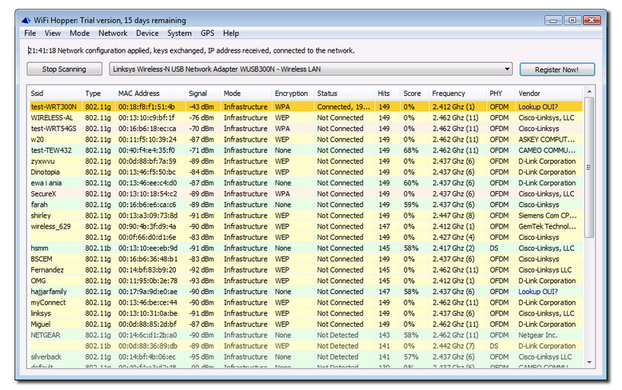The image size is (622, 390).
Task: Select the NETGEAR network row
Action: pyautogui.click(x=306, y=335)
